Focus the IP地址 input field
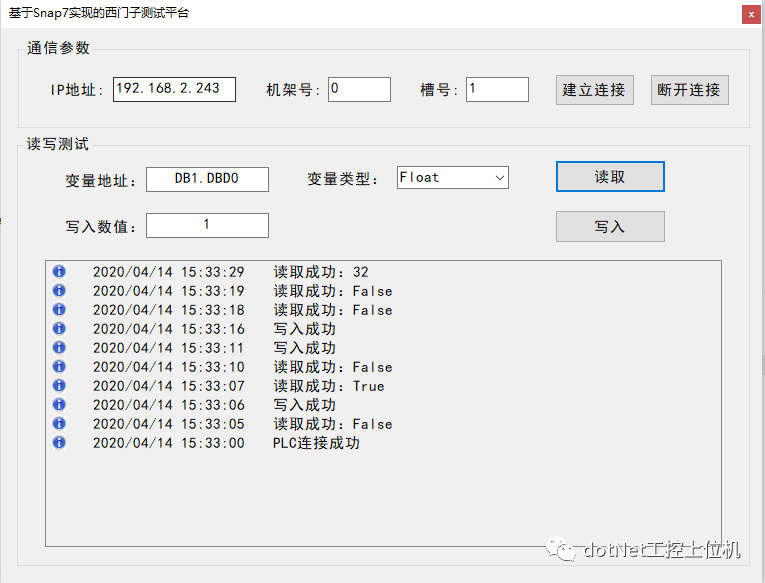This screenshot has height=583, width=765. [174, 89]
